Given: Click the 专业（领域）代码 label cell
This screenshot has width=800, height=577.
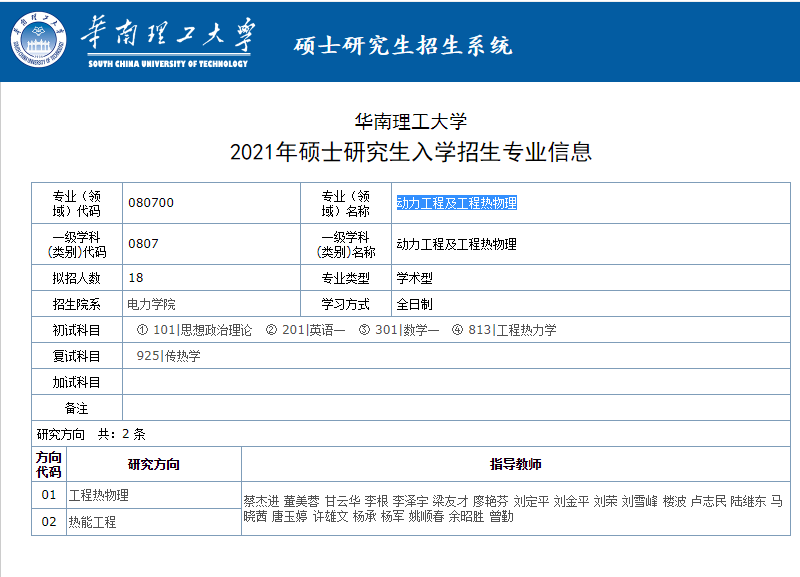Looking at the screenshot, I should 77,203.
